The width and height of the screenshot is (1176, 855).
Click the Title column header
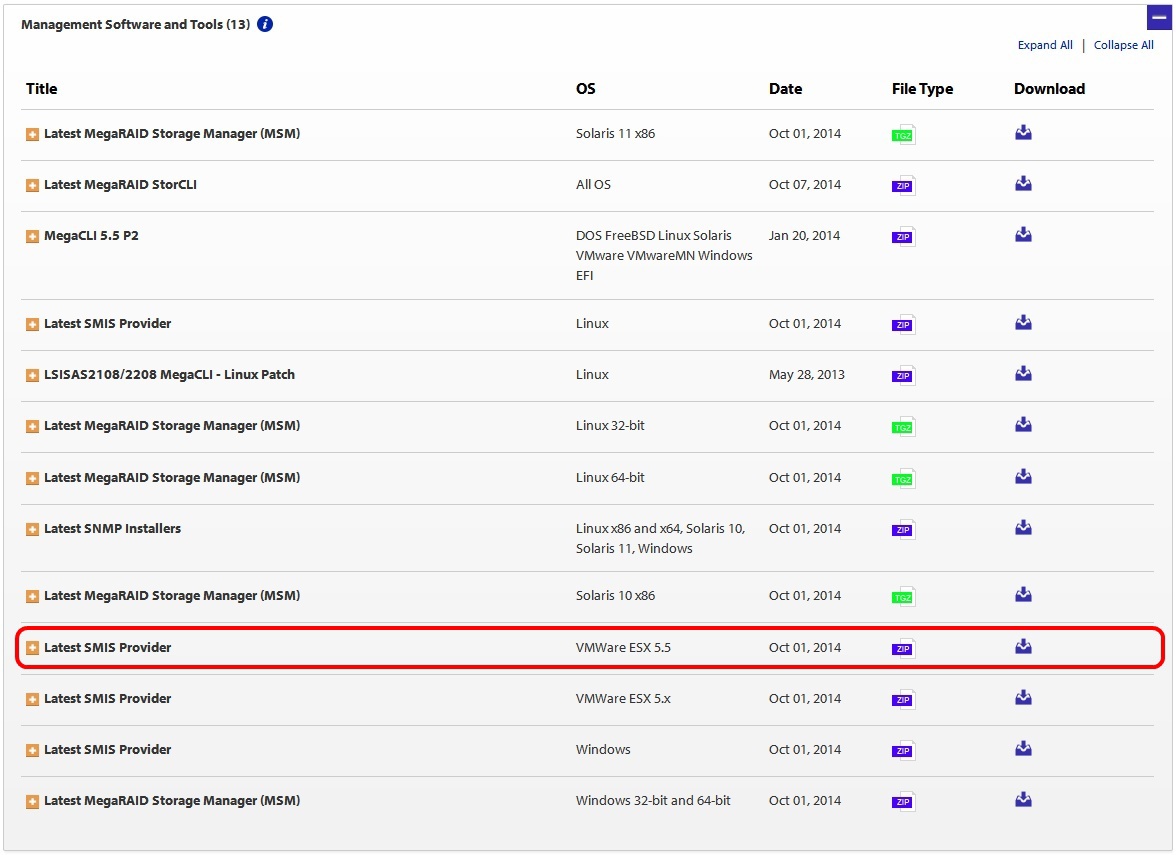[x=41, y=89]
